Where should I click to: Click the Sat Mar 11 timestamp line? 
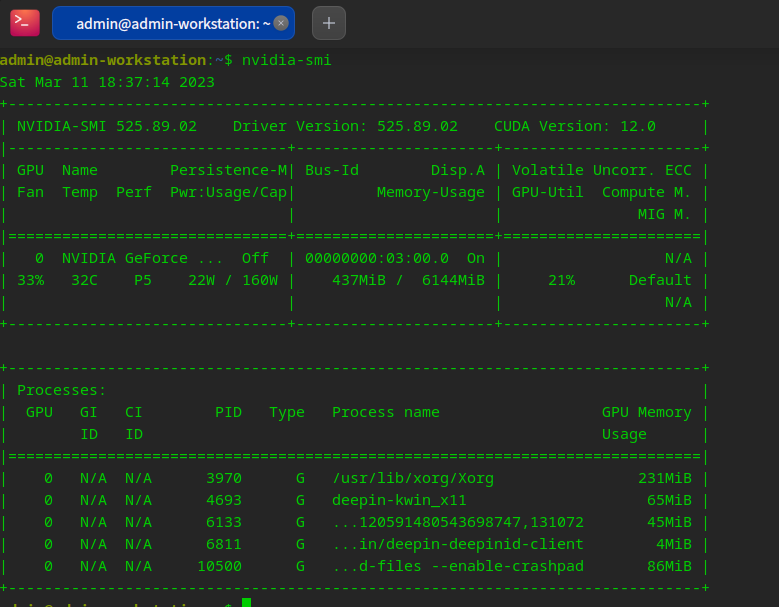pyautogui.click(x=107, y=82)
